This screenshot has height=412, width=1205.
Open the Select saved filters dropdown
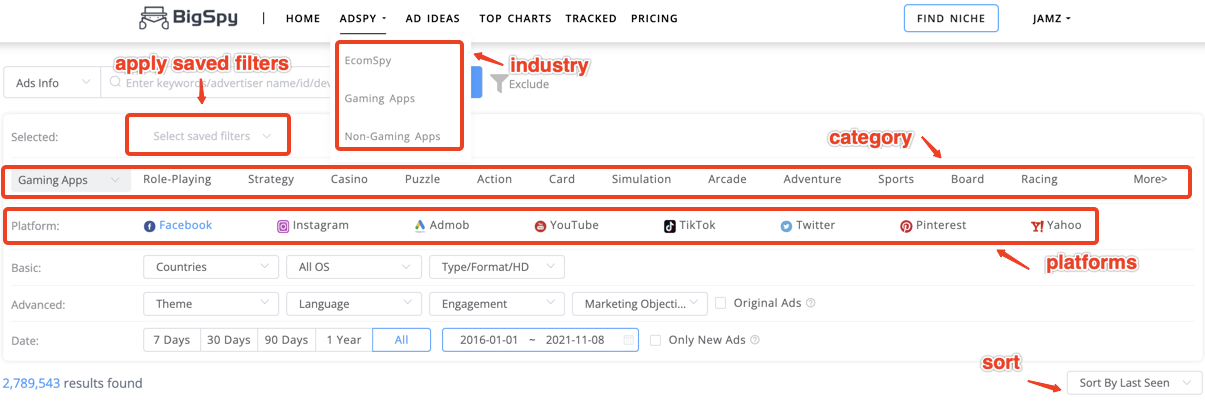(x=210, y=136)
